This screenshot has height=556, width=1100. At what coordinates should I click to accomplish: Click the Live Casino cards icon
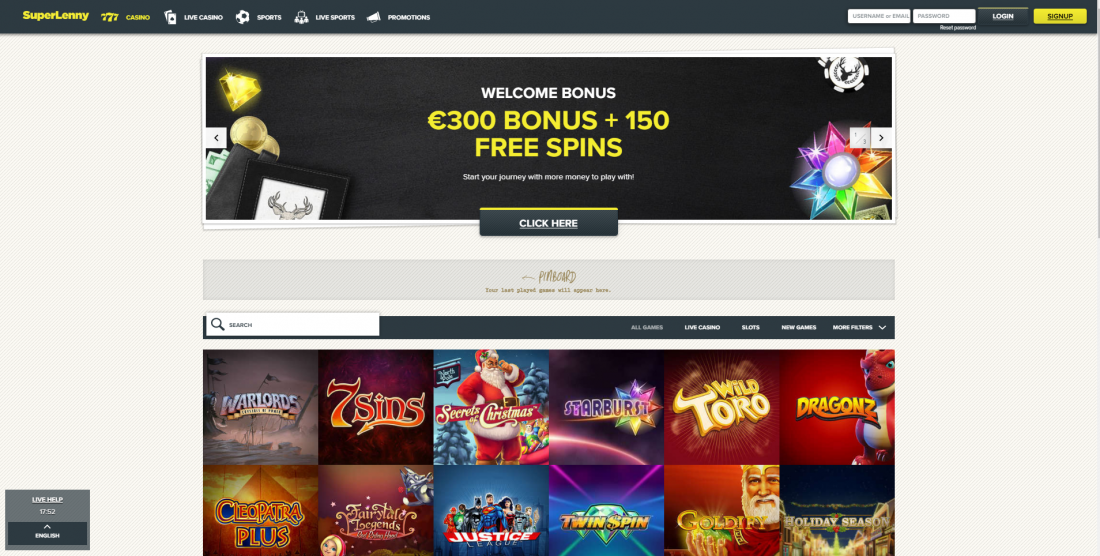tap(170, 17)
